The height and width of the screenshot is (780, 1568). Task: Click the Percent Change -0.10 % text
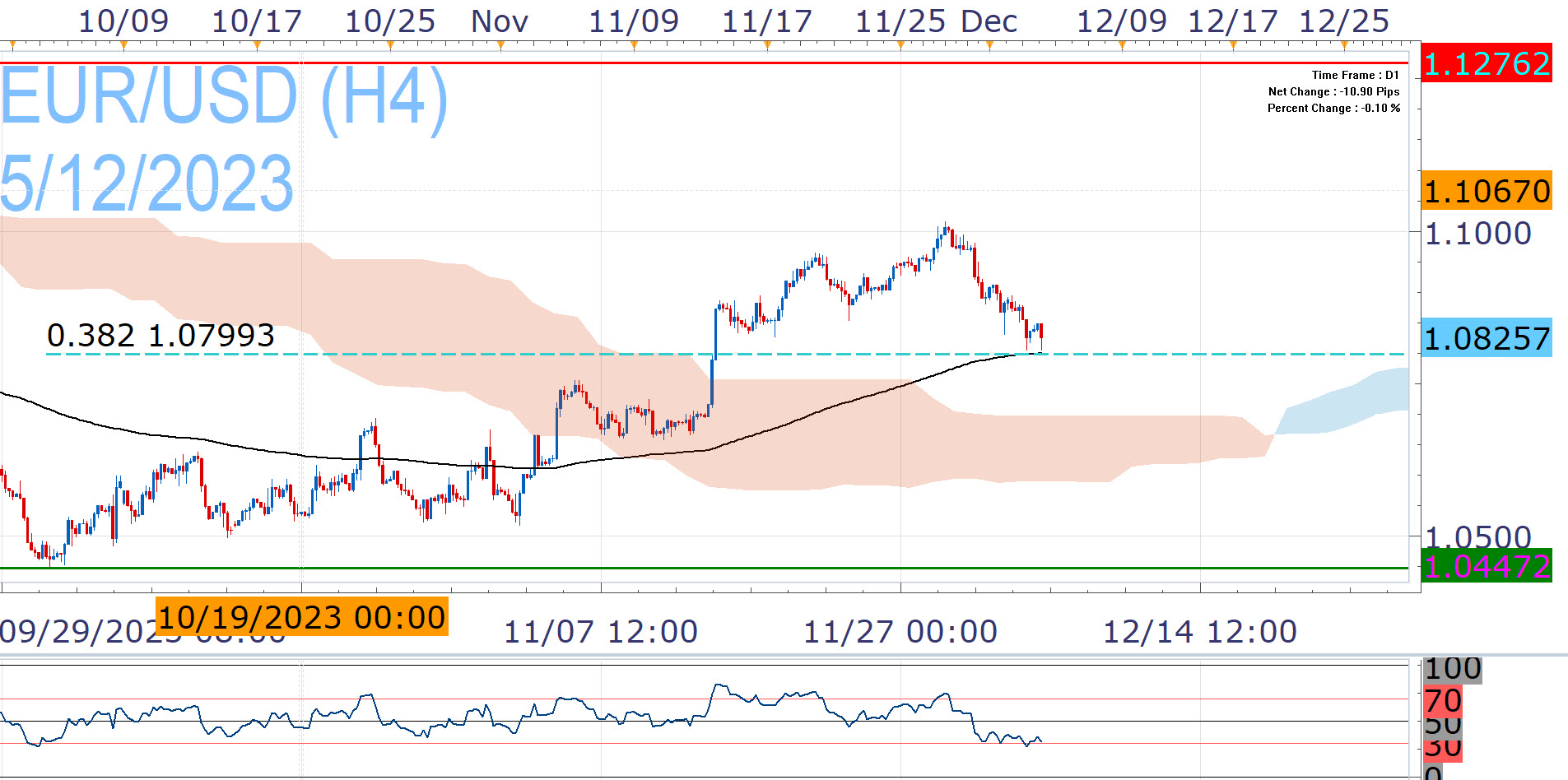click(1333, 108)
